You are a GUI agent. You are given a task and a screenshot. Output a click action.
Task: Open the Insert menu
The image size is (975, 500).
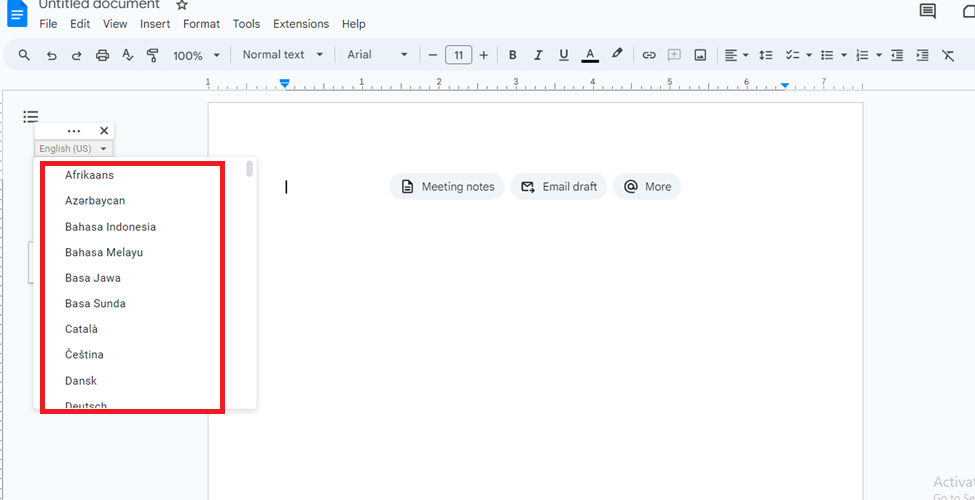[155, 24]
